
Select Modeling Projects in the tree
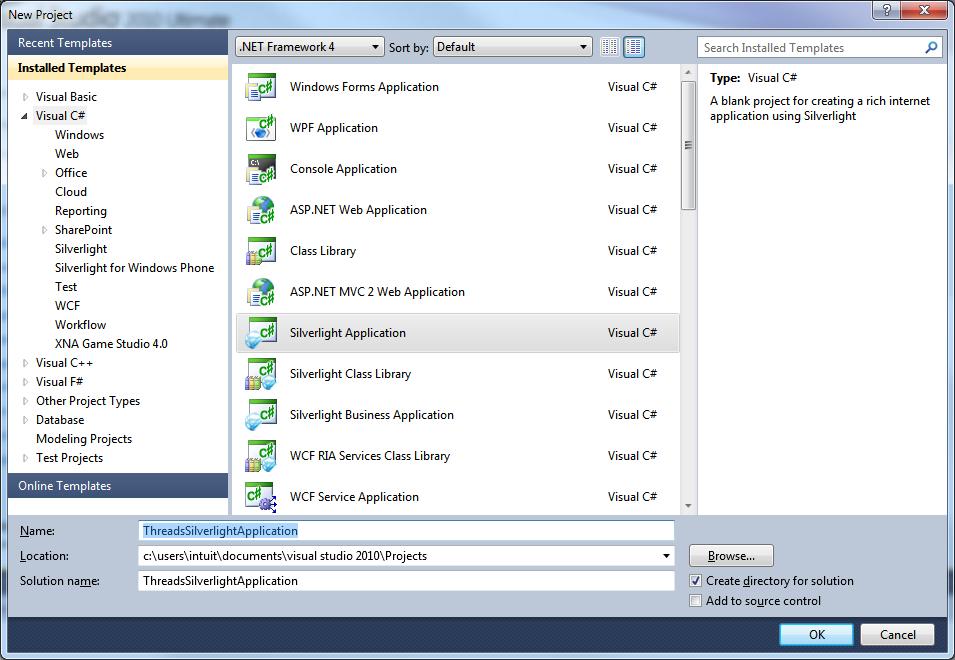(84, 439)
